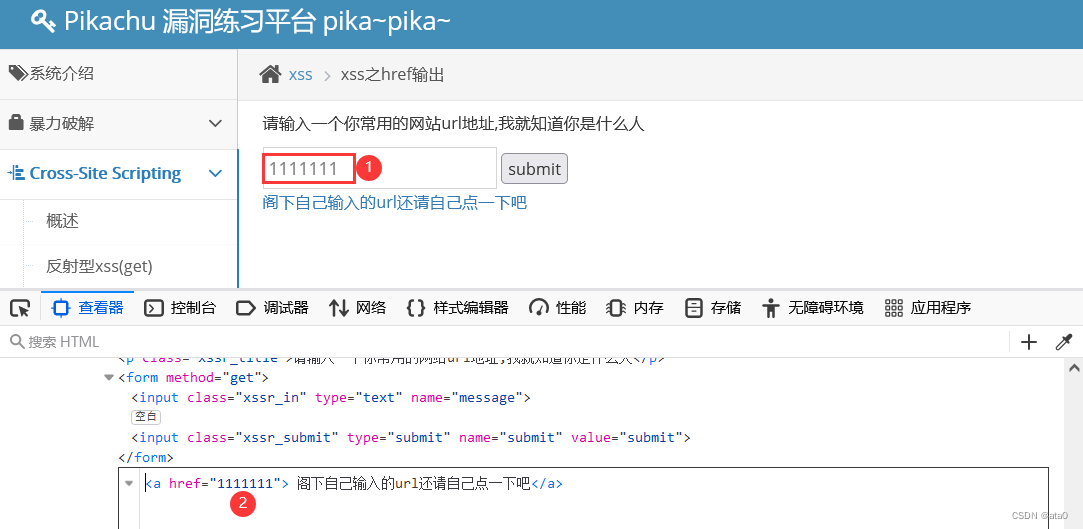Select Cross-Site Scripting sidebar section
Viewport: 1083px width, 529px height.
click(x=119, y=174)
